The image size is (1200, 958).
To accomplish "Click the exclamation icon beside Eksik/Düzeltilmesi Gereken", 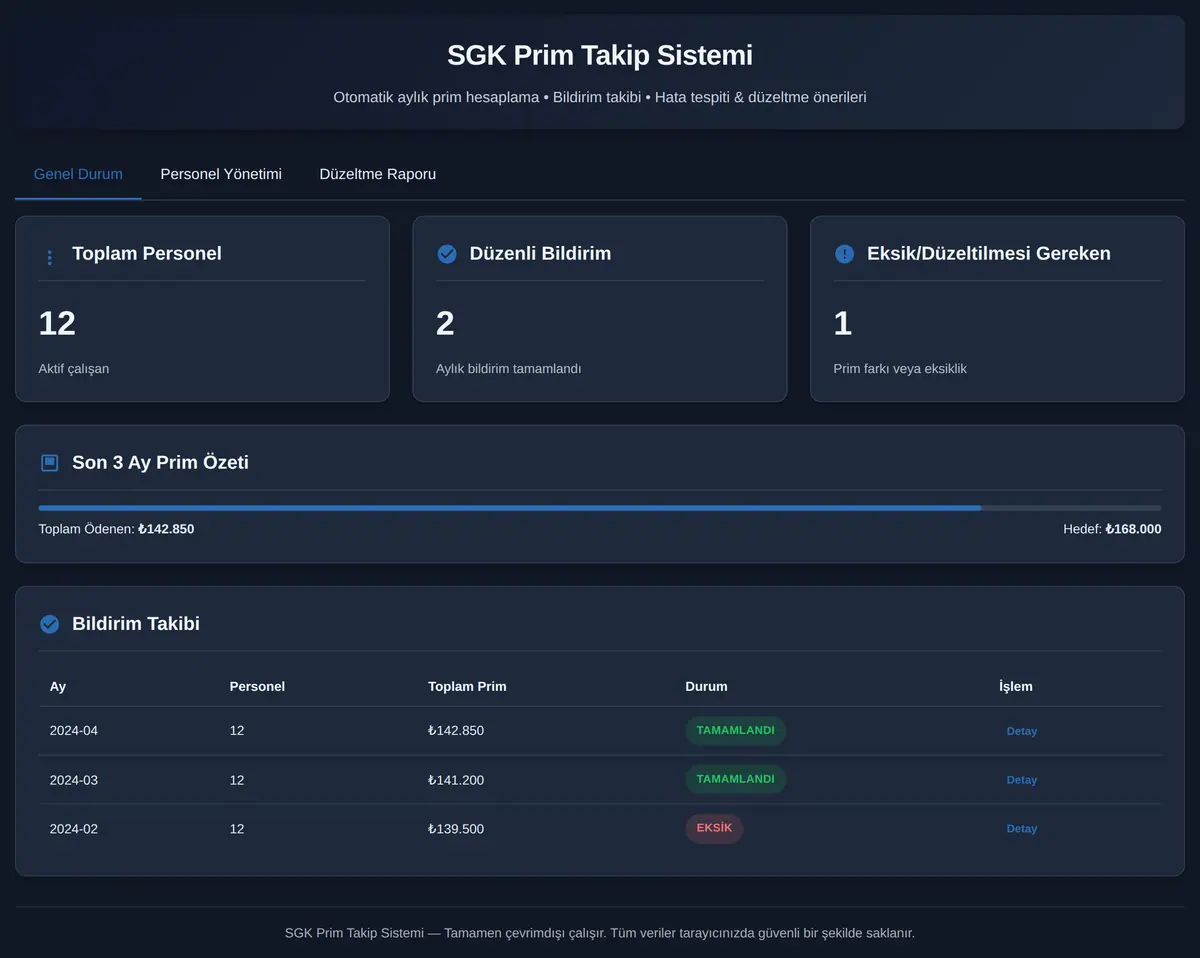I will click(844, 254).
